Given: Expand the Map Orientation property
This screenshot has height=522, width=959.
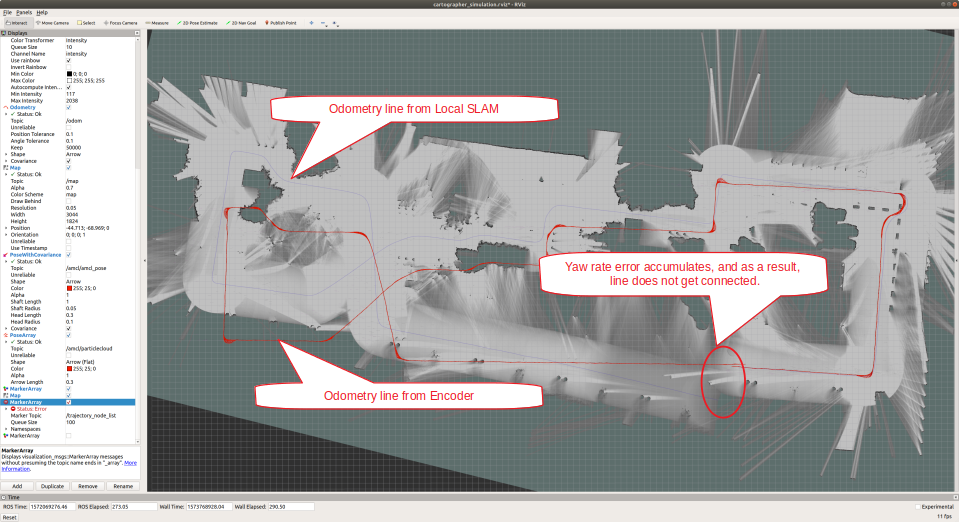Looking at the screenshot, I should pos(6,234).
